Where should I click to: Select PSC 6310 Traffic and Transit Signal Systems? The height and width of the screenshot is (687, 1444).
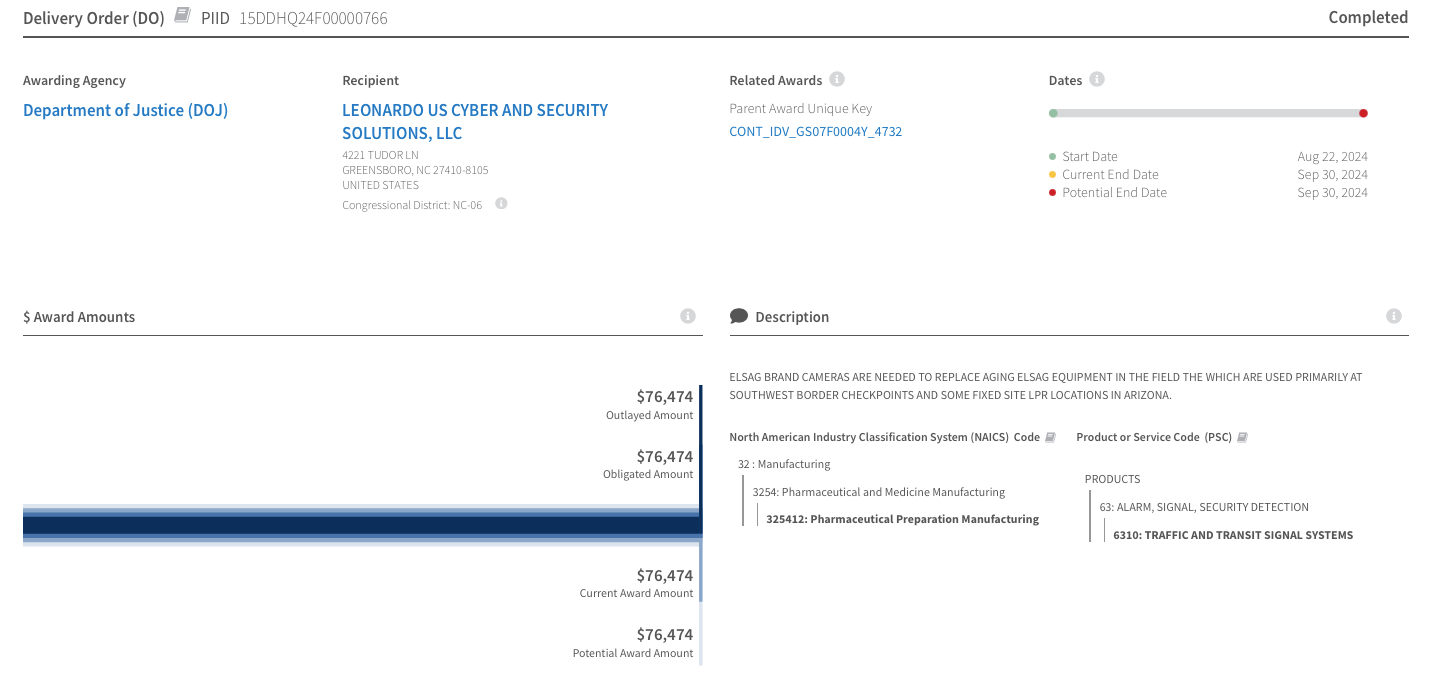click(x=1232, y=535)
